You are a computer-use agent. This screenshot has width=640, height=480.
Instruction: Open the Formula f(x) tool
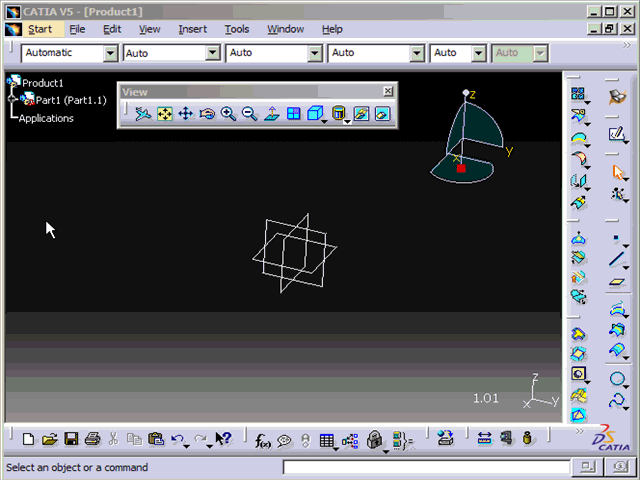point(262,441)
